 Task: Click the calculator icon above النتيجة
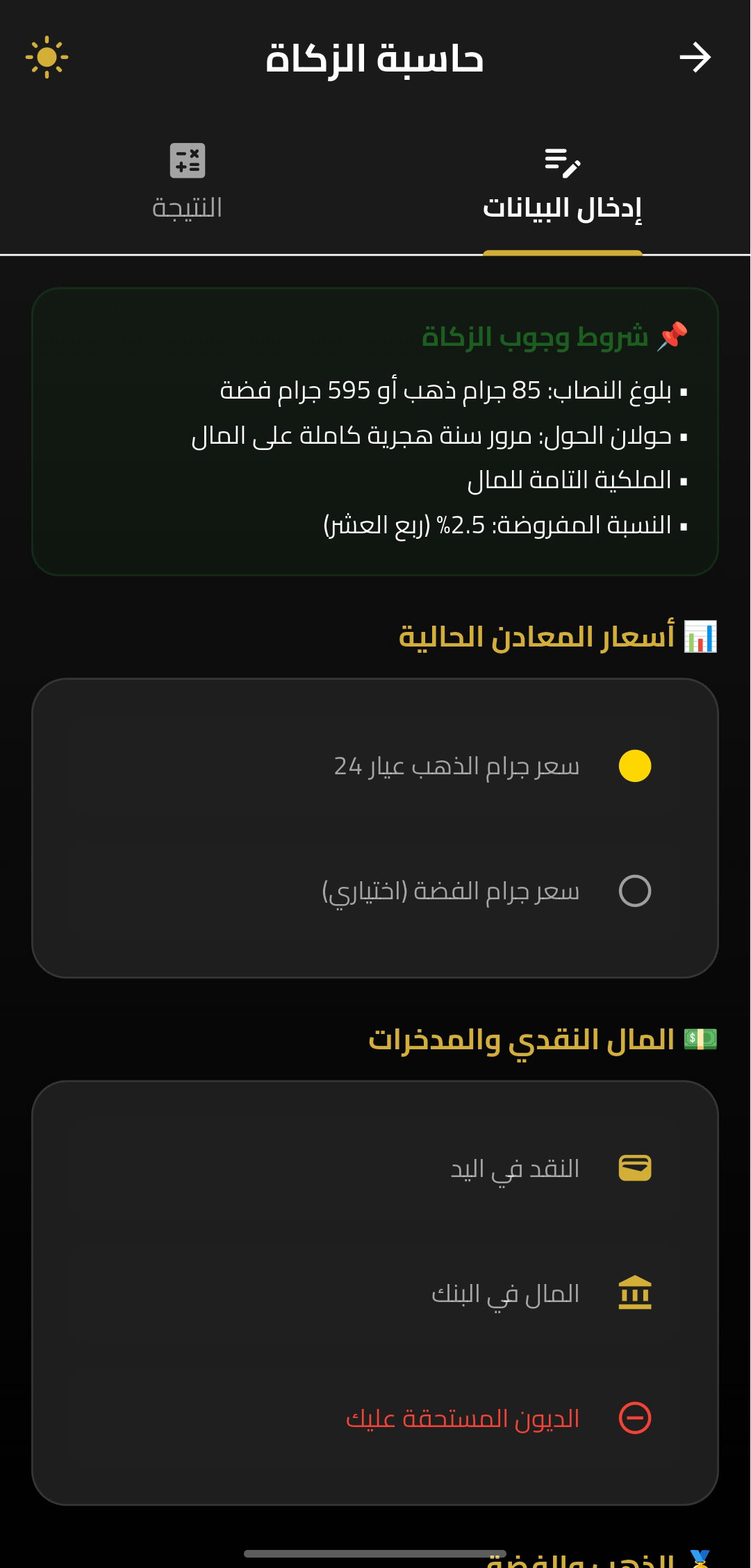point(187,162)
